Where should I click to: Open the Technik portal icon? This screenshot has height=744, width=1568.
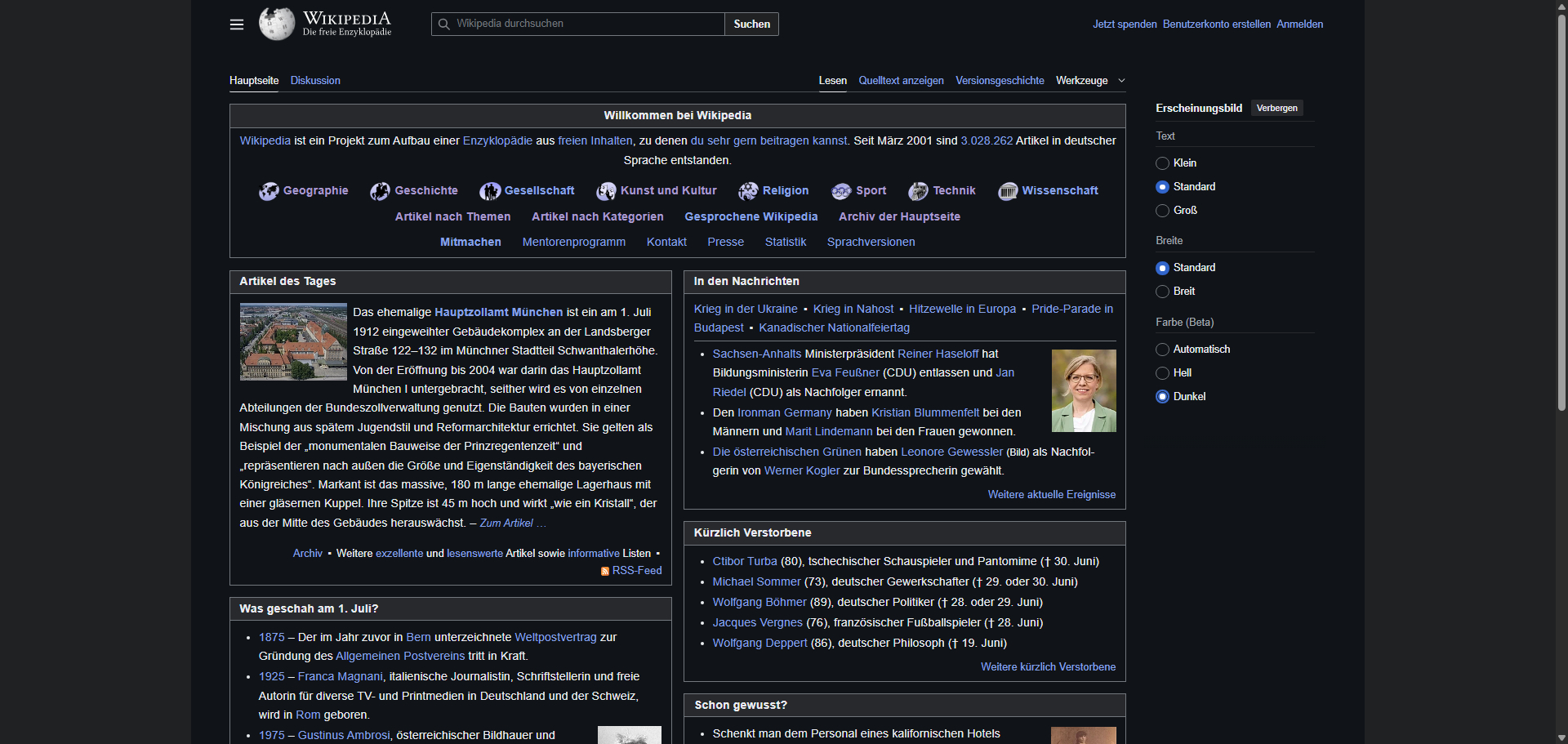pyautogui.click(x=918, y=191)
